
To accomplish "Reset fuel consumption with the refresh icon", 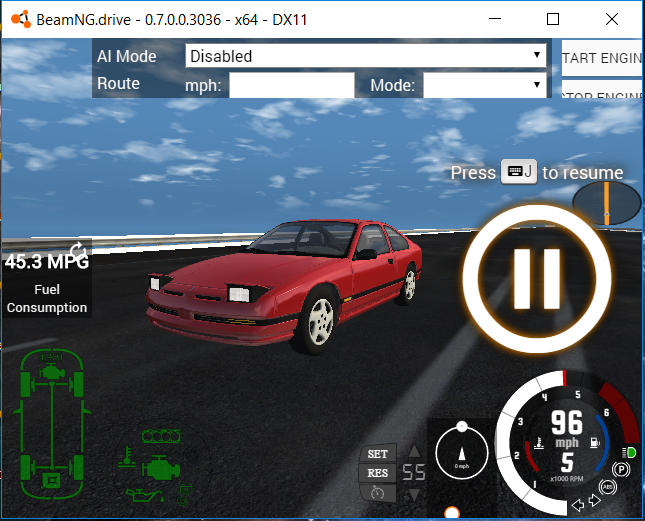I will pyautogui.click(x=78, y=250).
